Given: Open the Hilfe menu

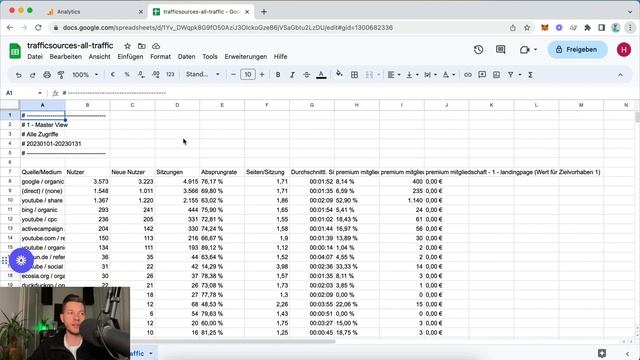Looking at the screenshot, I should (280, 57).
